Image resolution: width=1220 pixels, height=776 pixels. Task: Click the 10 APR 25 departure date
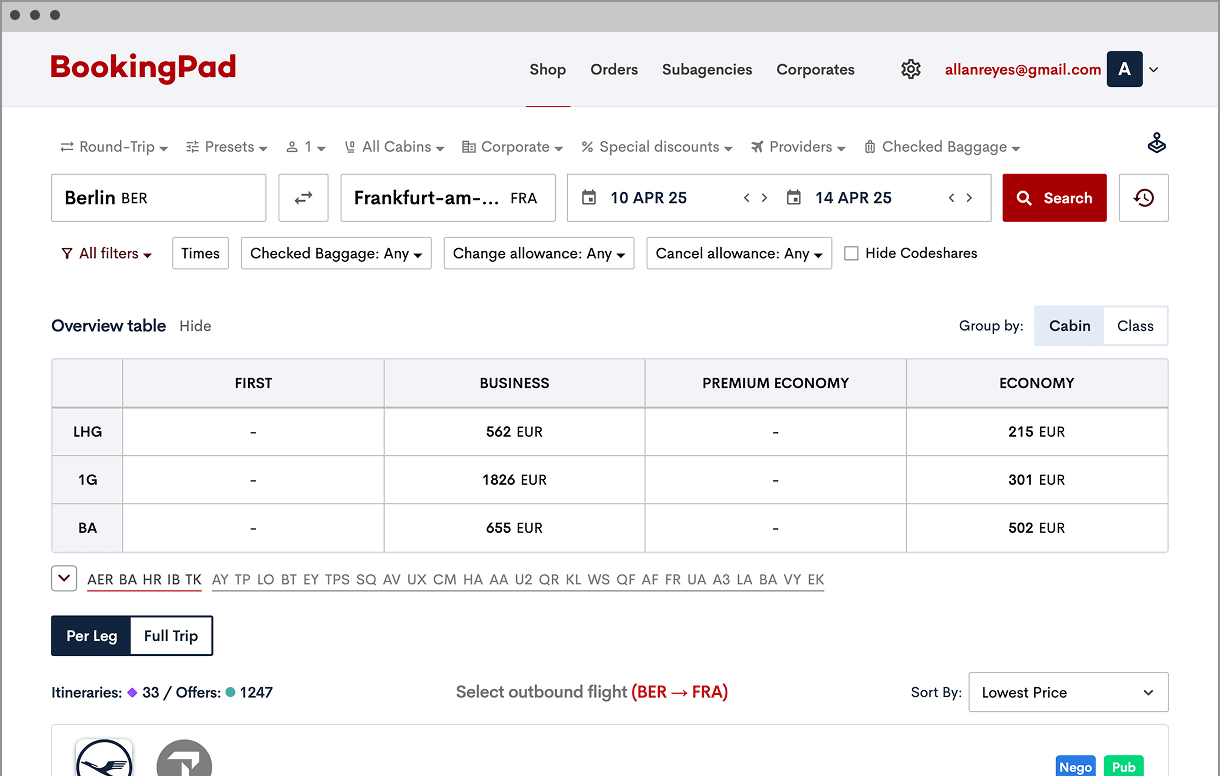(649, 198)
